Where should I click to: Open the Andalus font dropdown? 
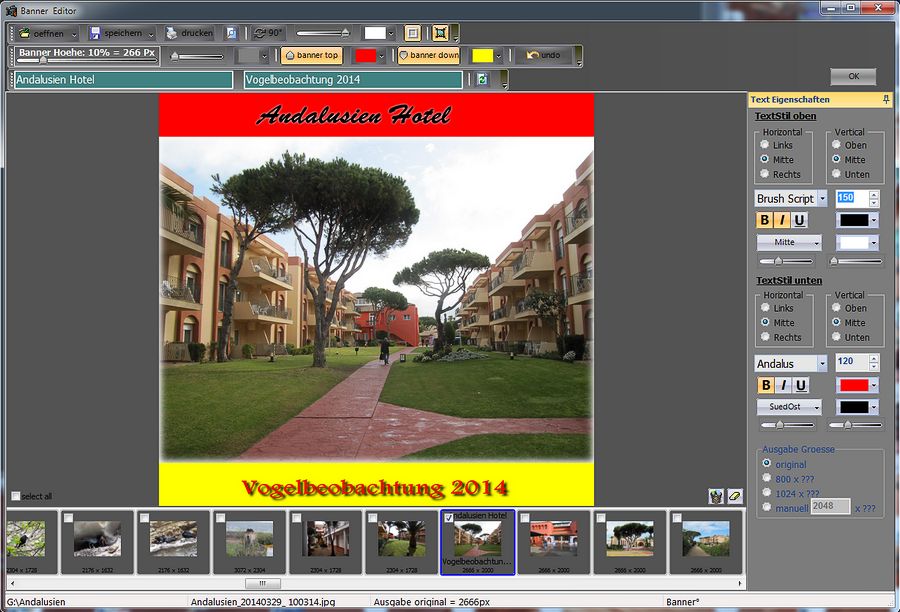(822, 363)
